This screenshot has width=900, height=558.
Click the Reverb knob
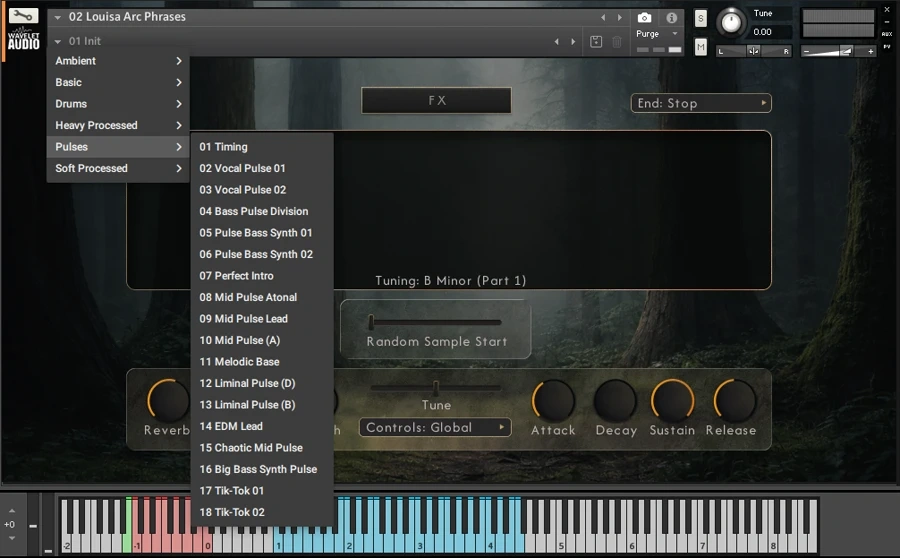(168, 400)
